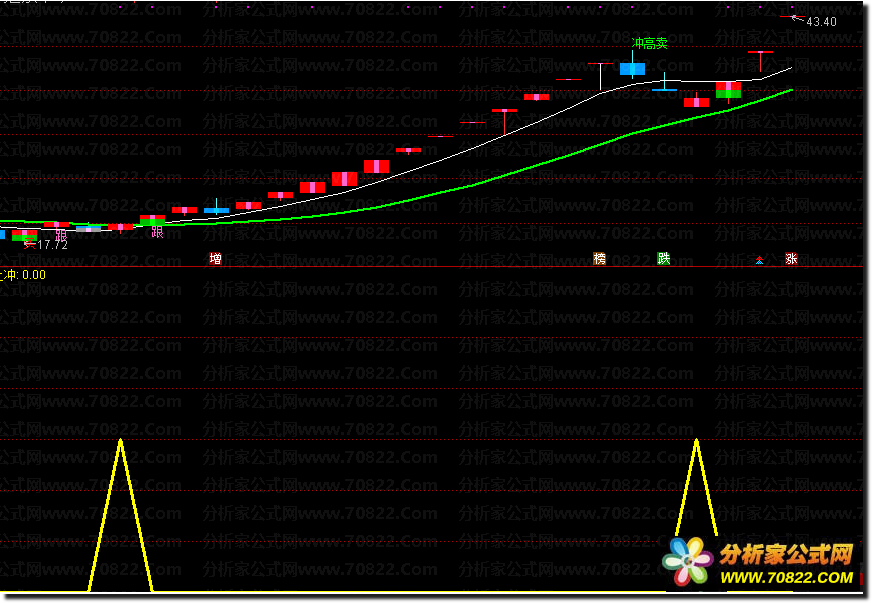
Task: Click the 分析家公式网 flower logo
Action: click(x=688, y=561)
